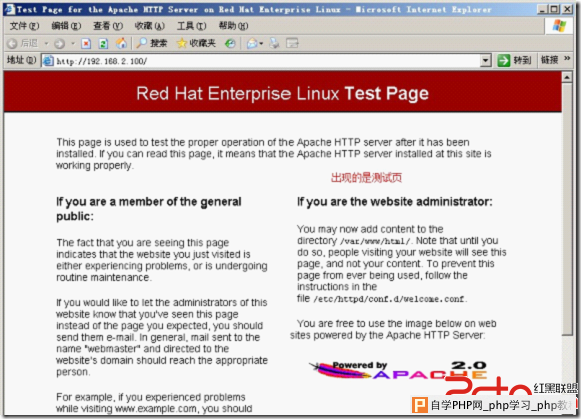Click the page icon in address bar
The height and width of the screenshot is (419, 581).
(48, 61)
